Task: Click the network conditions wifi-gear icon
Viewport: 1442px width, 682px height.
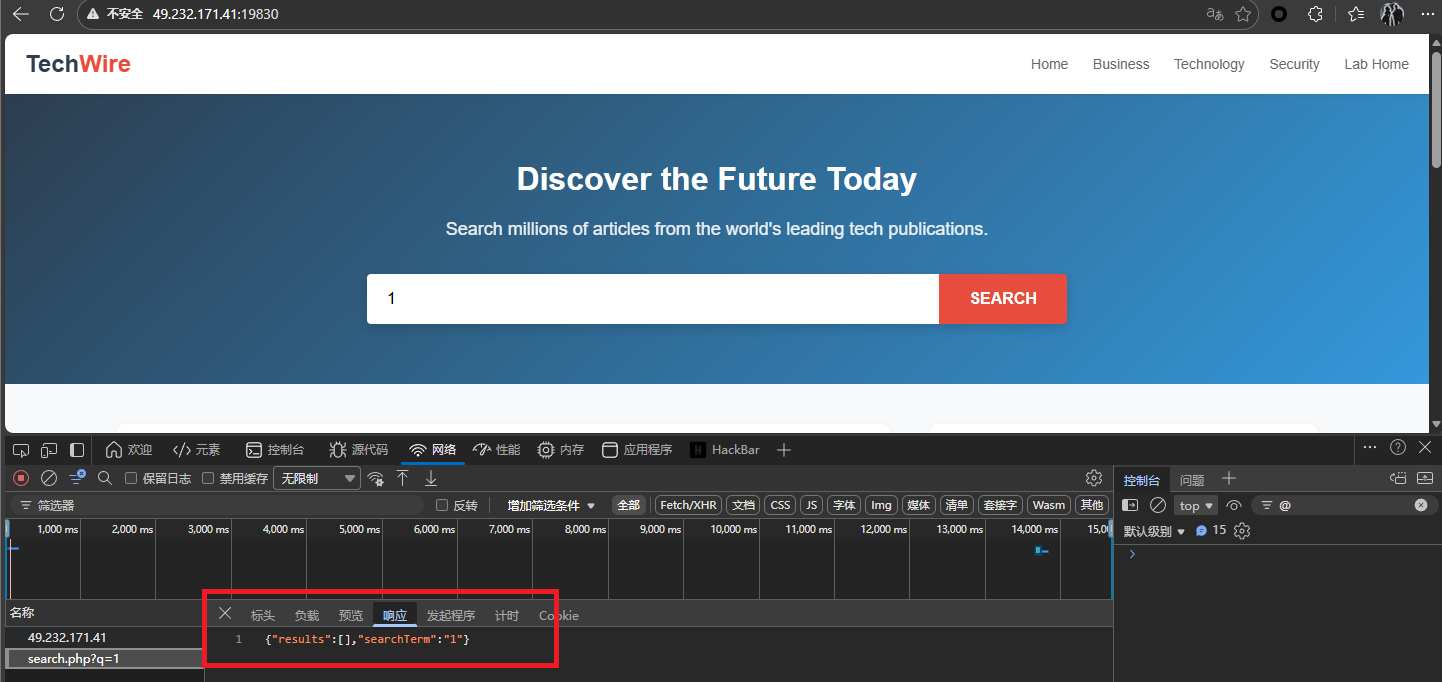Action: (376, 478)
